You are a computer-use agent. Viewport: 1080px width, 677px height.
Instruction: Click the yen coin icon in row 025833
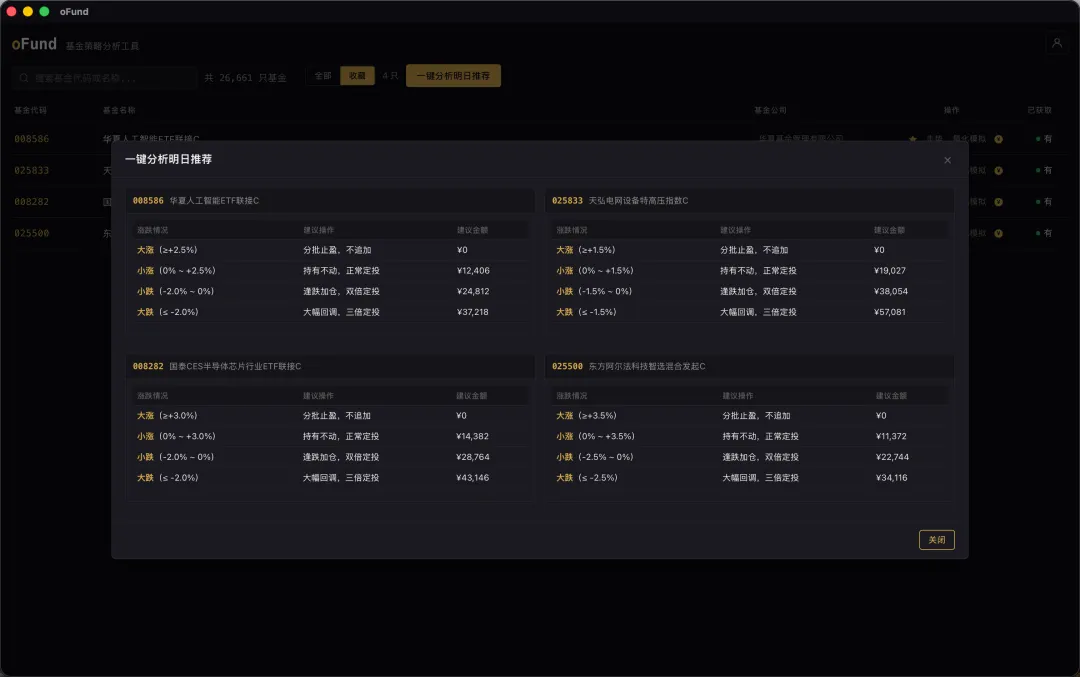[998, 170]
